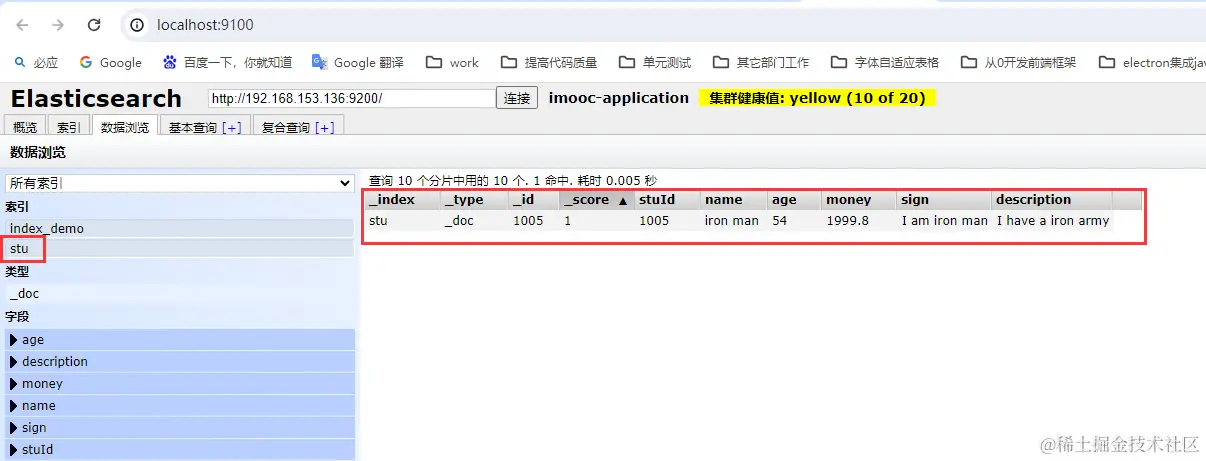Open the 单元测试 bookmark folder
This screenshot has height=461, width=1206.
pos(655,62)
